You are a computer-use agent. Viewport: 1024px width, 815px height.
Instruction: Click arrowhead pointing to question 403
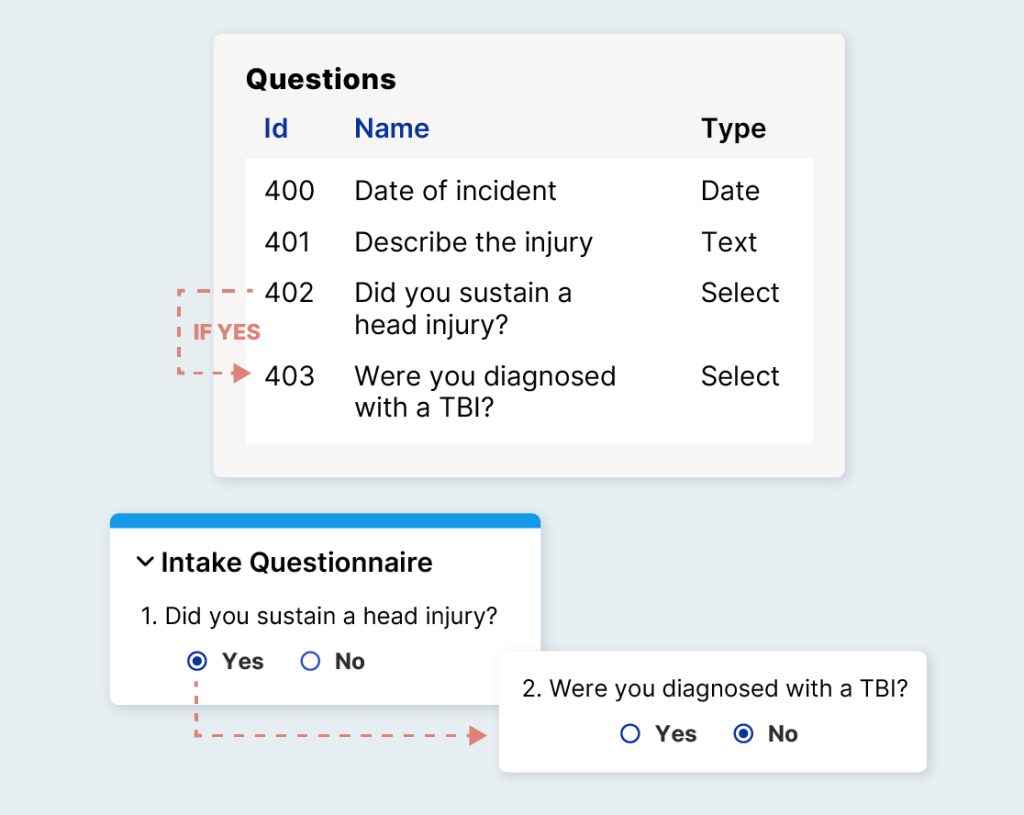point(241,374)
